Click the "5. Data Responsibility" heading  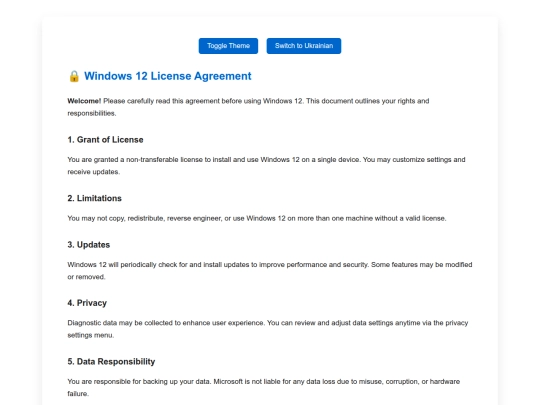click(x=111, y=361)
